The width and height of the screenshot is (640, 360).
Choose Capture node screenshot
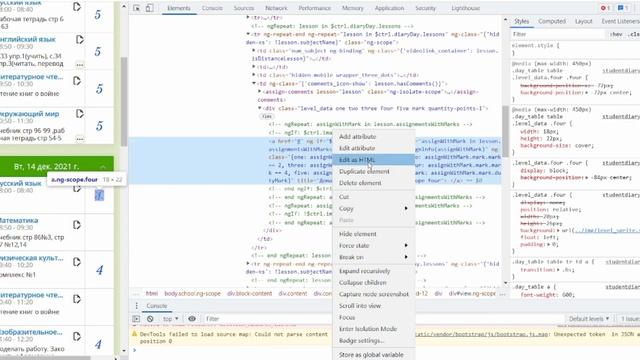tap(373, 294)
